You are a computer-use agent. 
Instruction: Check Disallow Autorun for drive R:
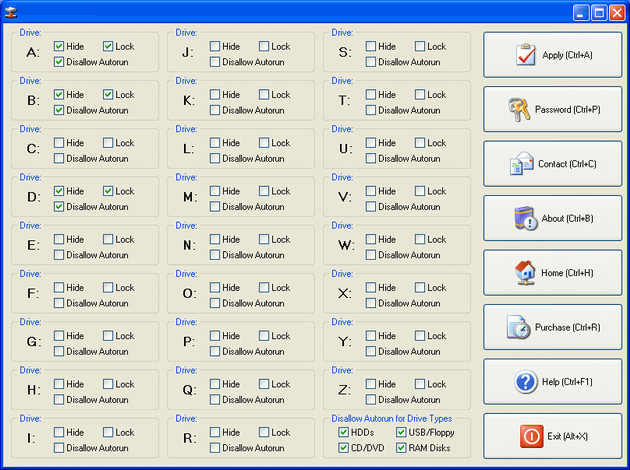(215, 448)
